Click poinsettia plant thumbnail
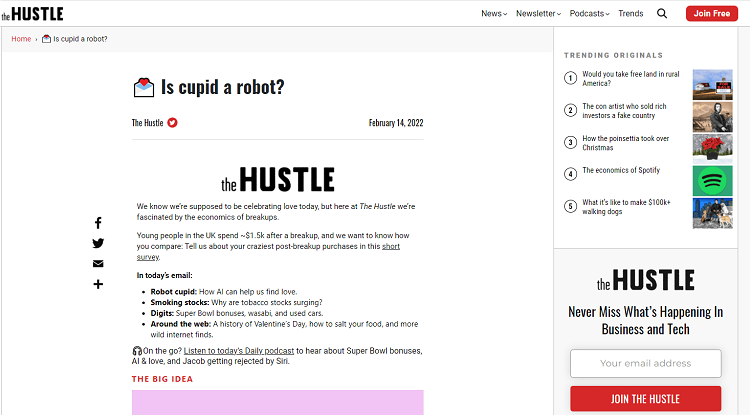 pyautogui.click(x=712, y=149)
